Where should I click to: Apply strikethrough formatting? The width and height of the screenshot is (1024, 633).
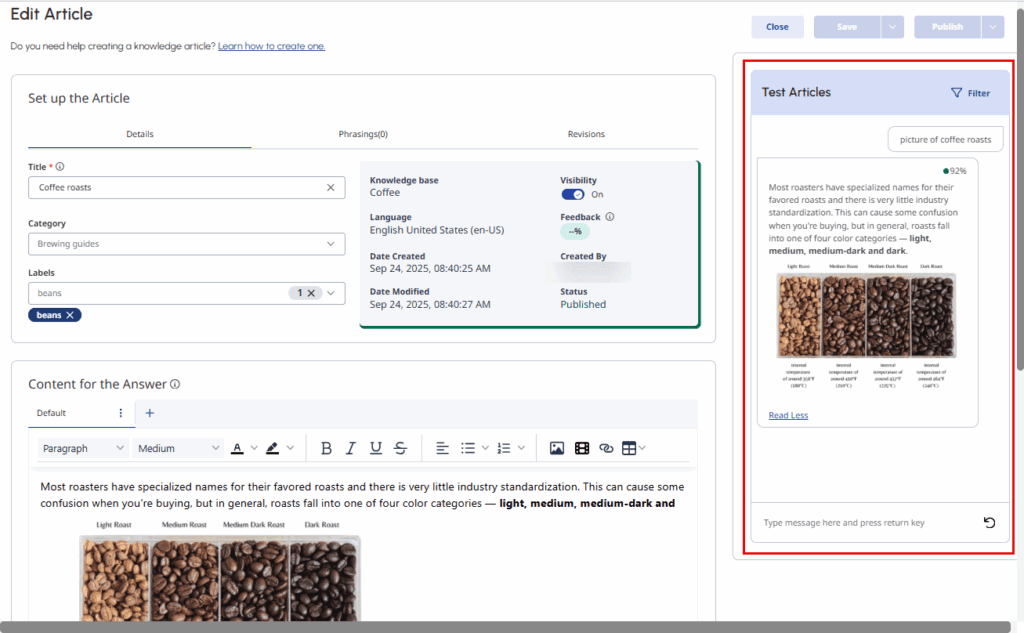pyautogui.click(x=399, y=447)
